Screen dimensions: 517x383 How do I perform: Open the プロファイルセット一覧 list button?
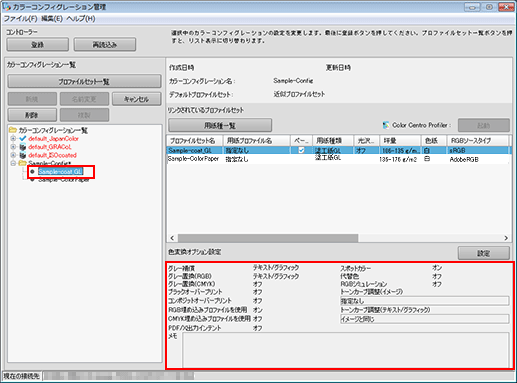tap(84, 82)
